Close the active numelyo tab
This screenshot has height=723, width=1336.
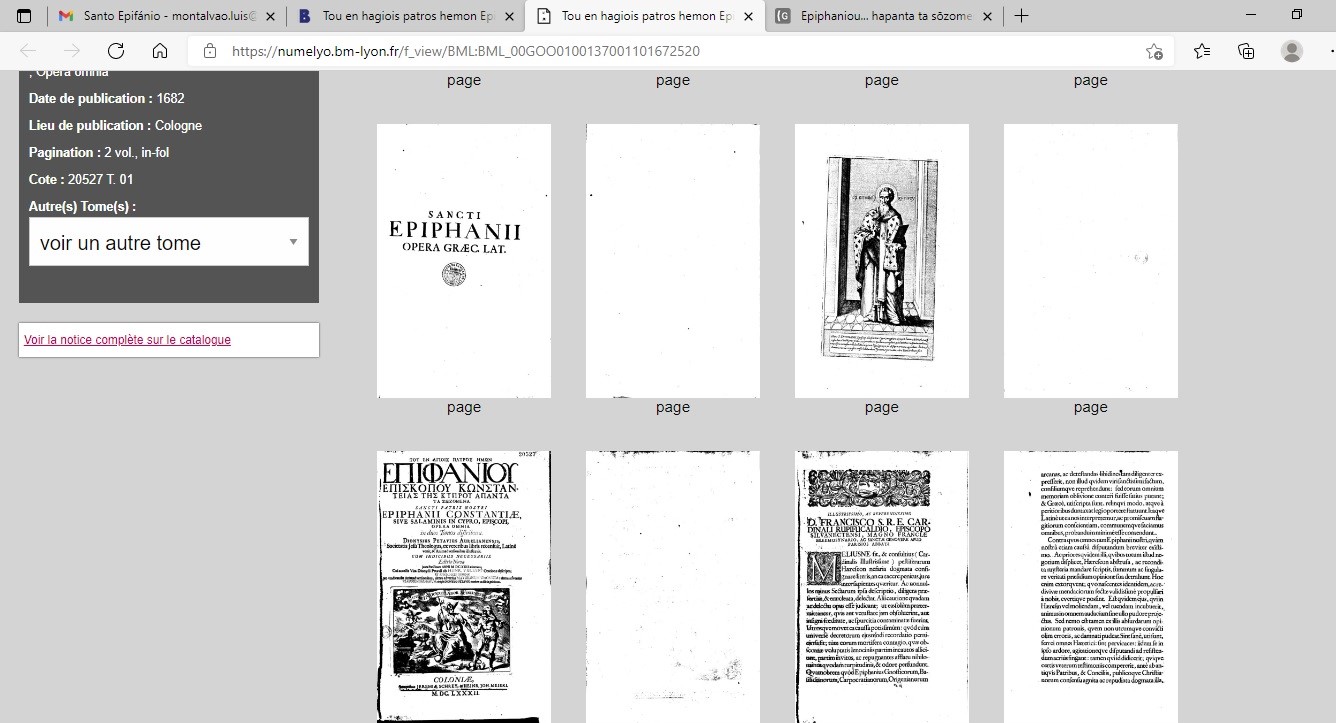(x=749, y=16)
